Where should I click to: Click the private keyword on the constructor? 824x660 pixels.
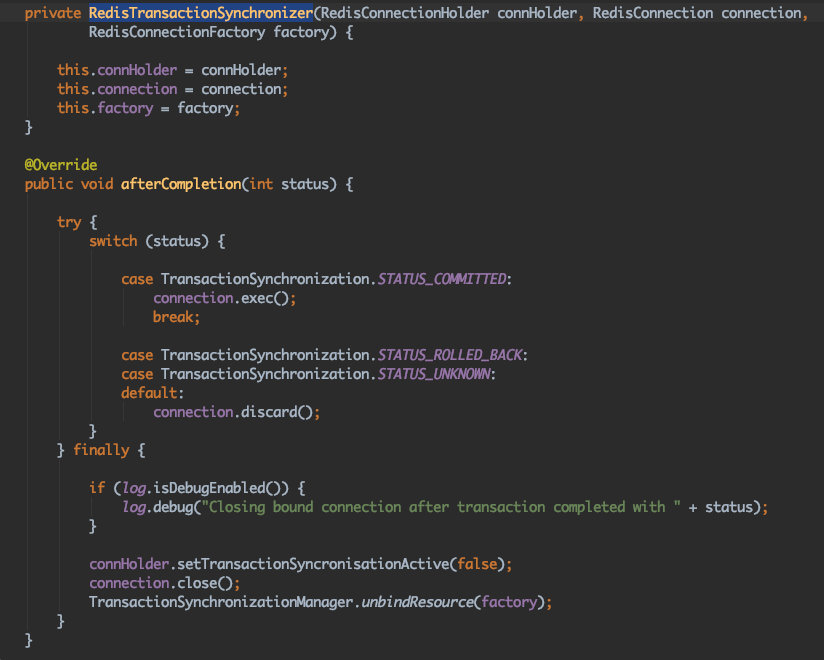pos(53,13)
